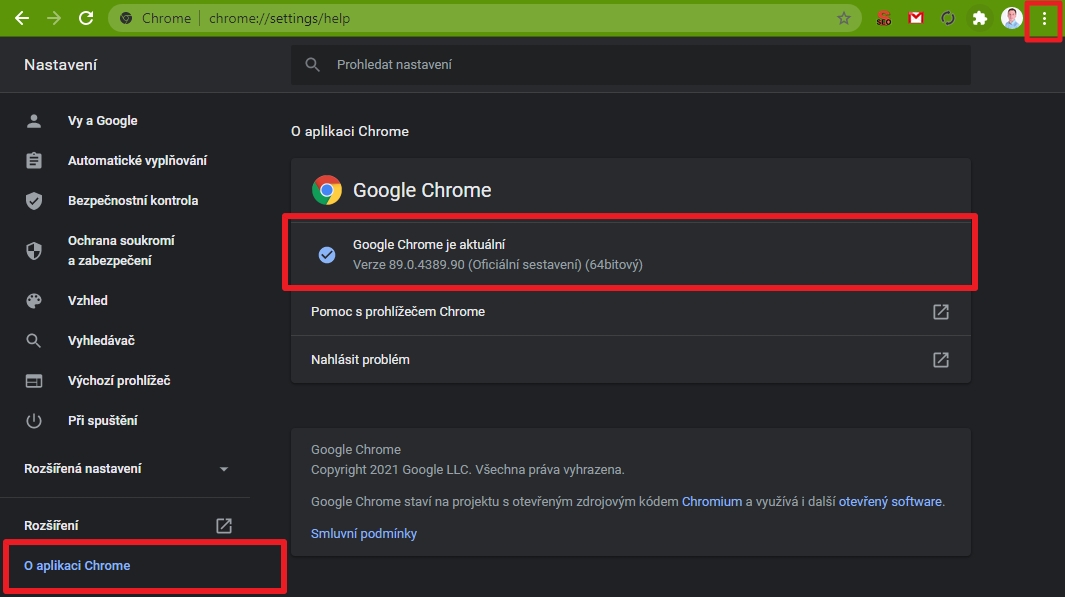Click the circular sync extension icon
This screenshot has width=1065, height=597.
click(x=947, y=18)
